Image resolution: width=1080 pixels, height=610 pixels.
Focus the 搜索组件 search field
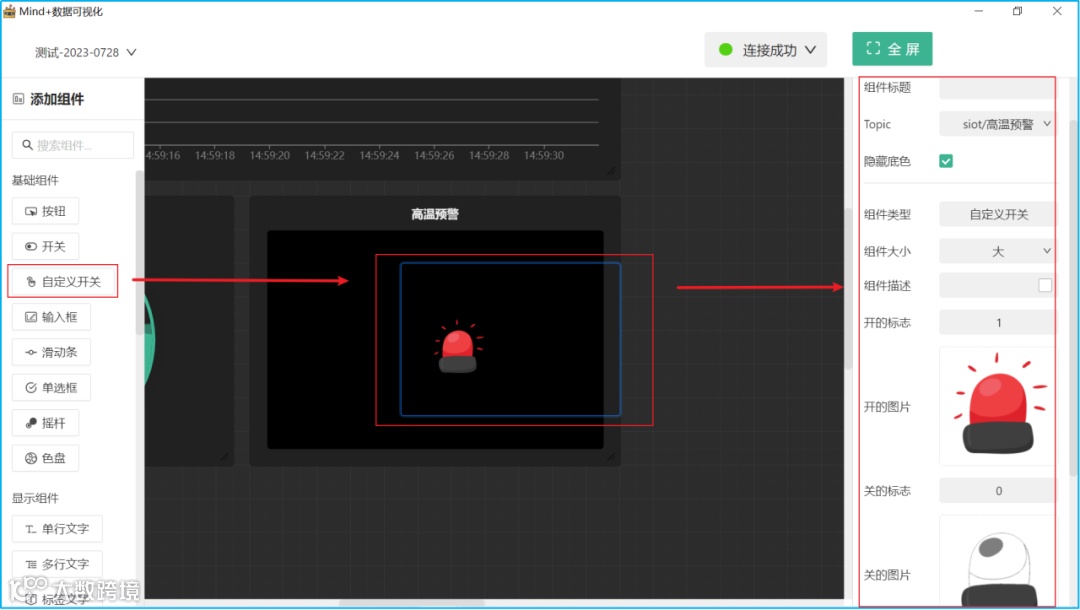click(73, 145)
